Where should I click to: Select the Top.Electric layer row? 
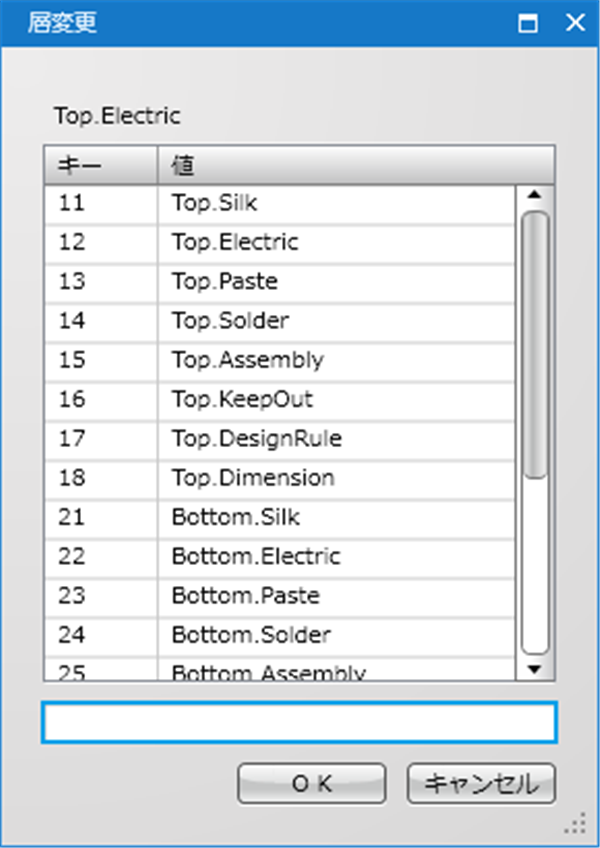pyautogui.click(x=279, y=243)
